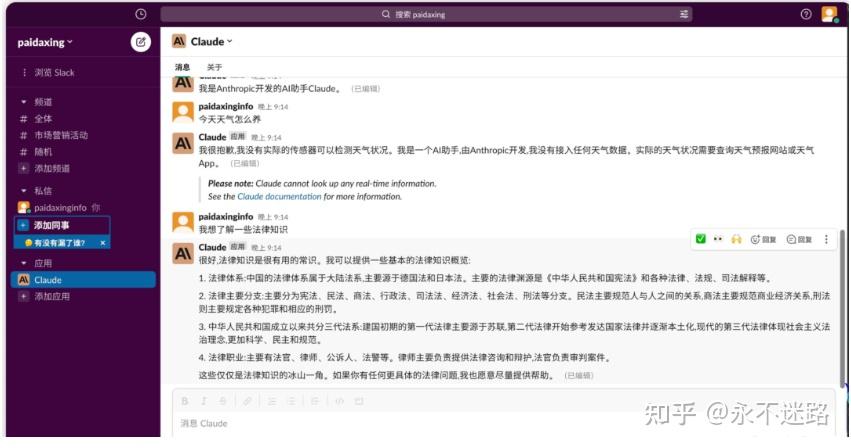
Task: Toggle italic formatting in composer
Action: coord(204,401)
